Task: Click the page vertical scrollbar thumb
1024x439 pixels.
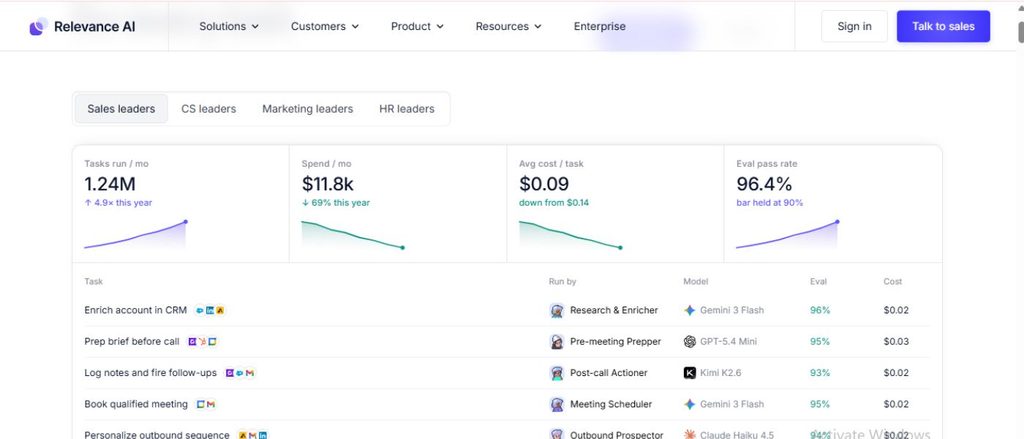Action: point(1021,31)
